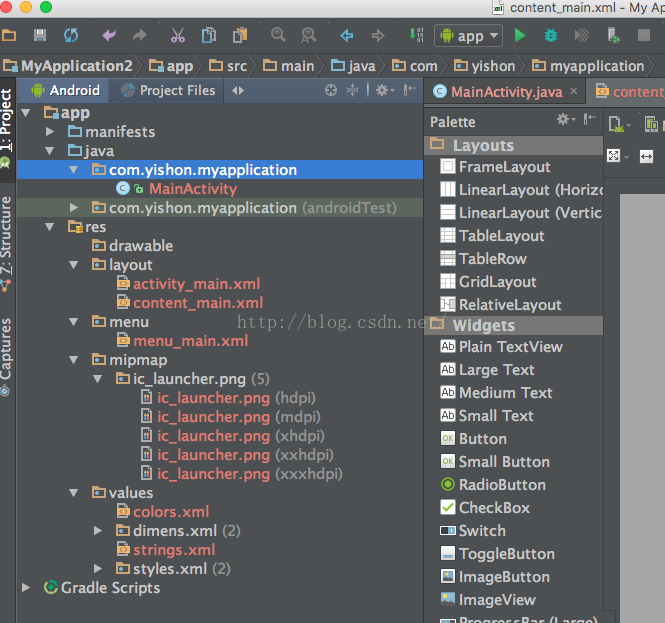Collapse the app module tree node

coord(25,113)
